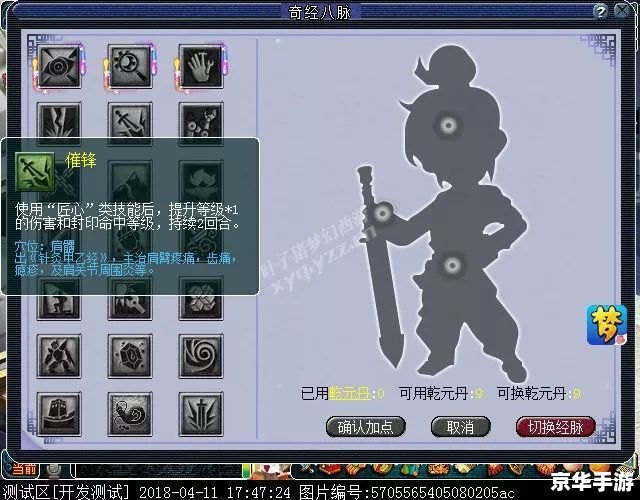Viewport: 640px width, 500px height.
Task: Click the green 催锋 tooltip icon
Action: [x=35, y=172]
